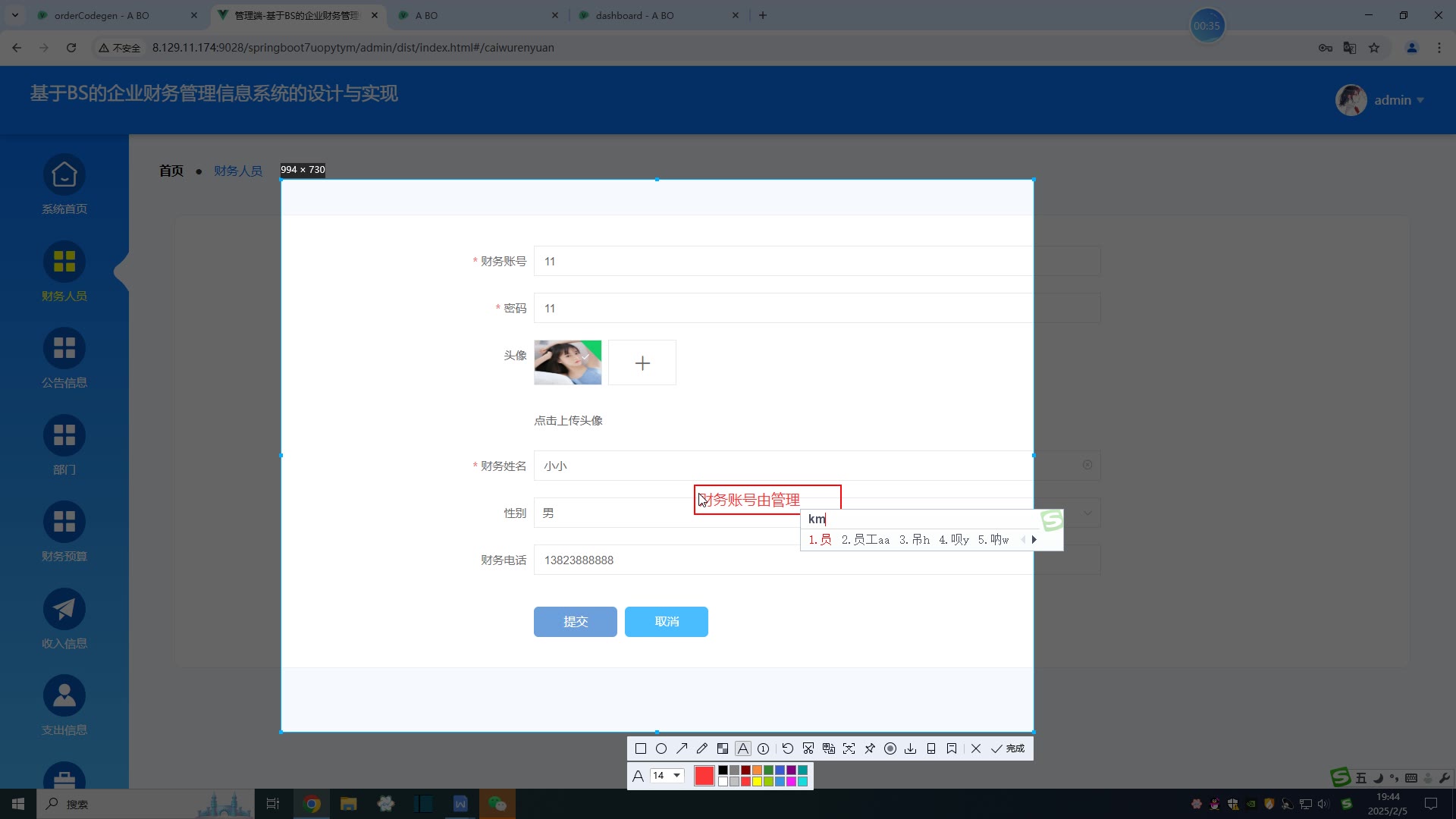
Task: Open the 公告信息 sidebar menu
Action: pos(64,358)
